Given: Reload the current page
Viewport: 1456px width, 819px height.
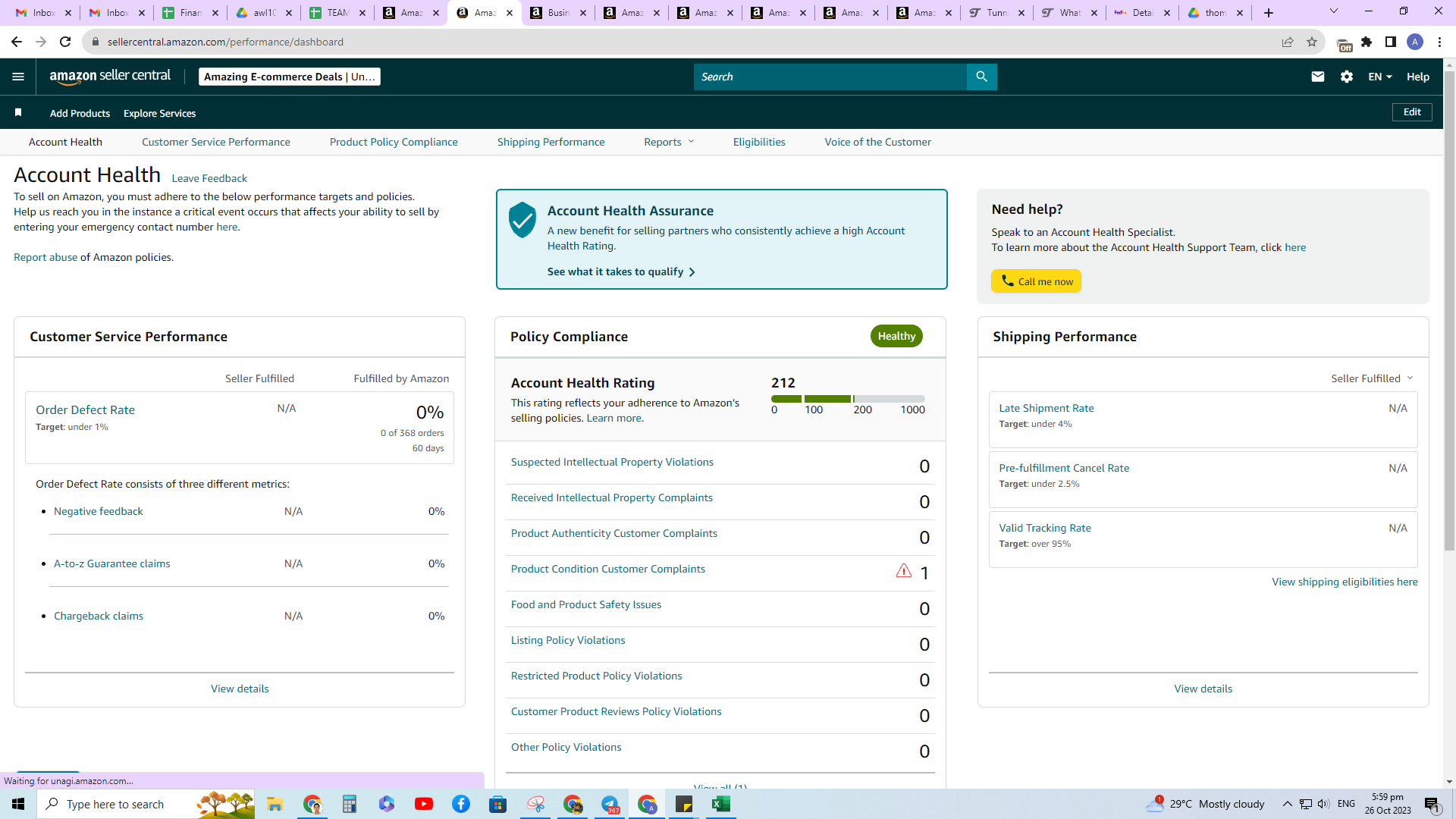Looking at the screenshot, I should click(65, 42).
